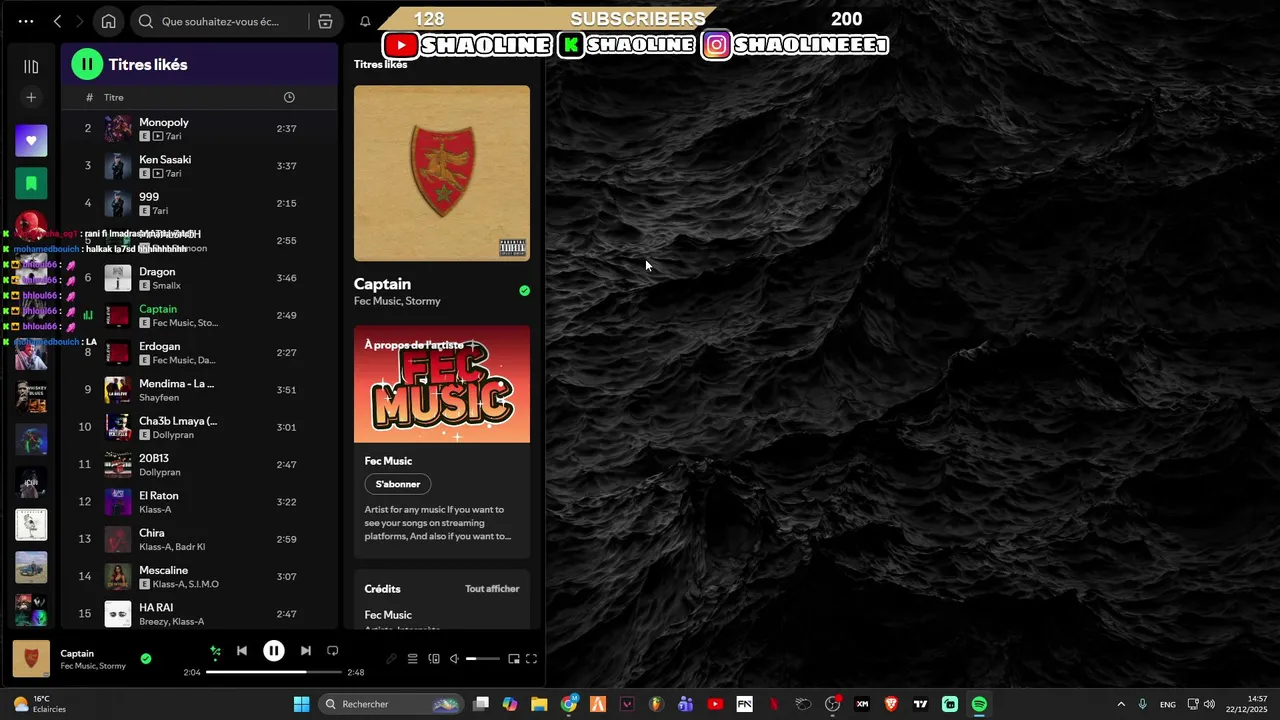Open Brave browser from taskbar
The height and width of the screenshot is (720, 1280).
point(891,704)
